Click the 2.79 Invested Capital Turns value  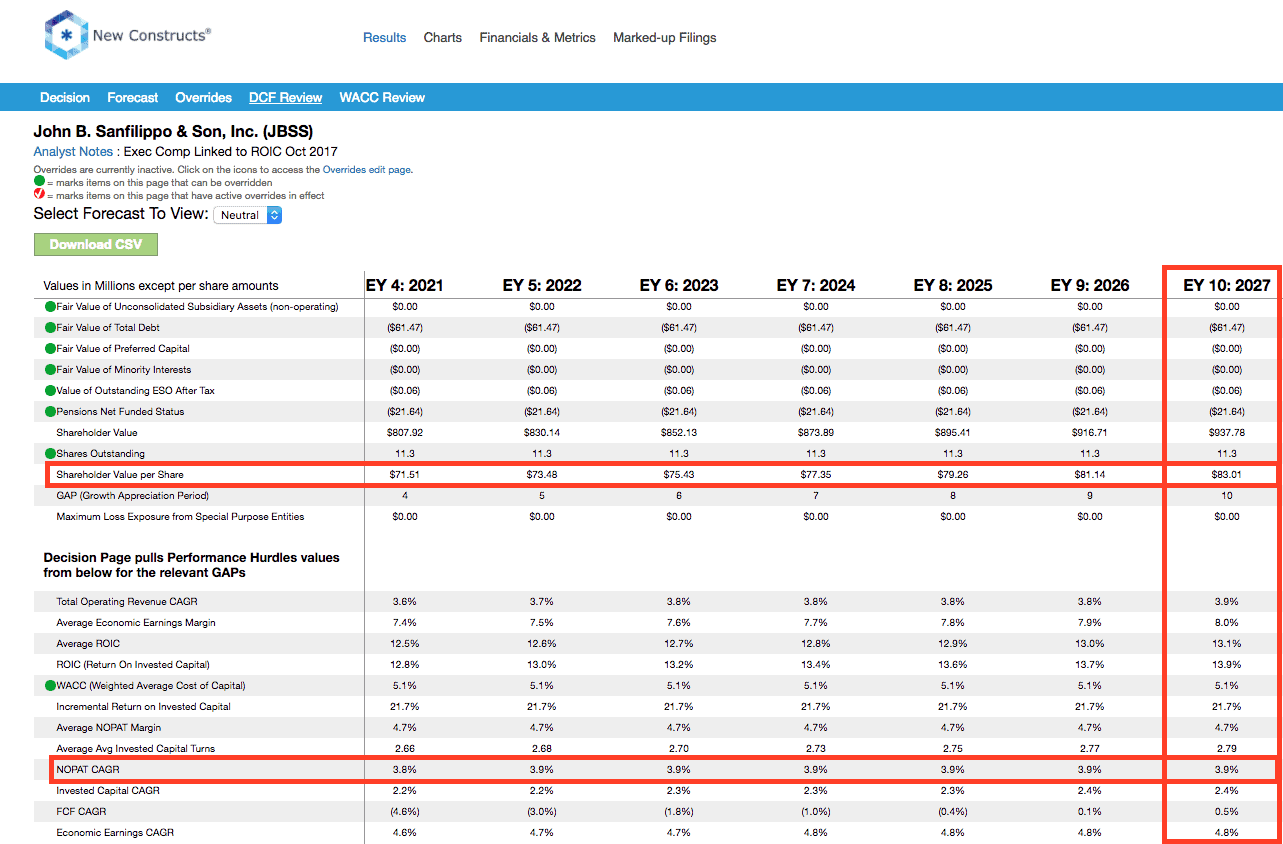(x=1227, y=749)
